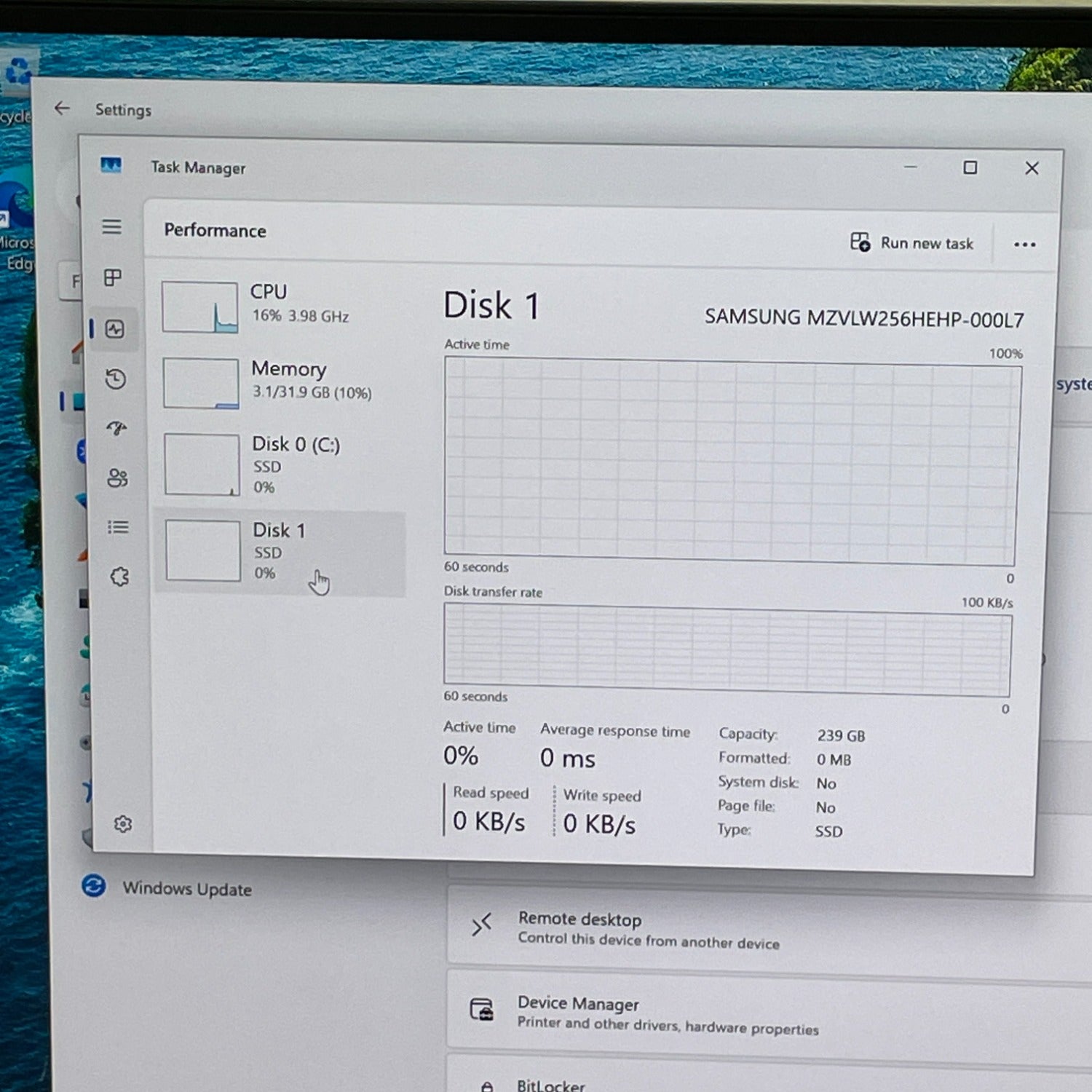Open Task Manager settings gear
The height and width of the screenshot is (1092, 1092).
[x=122, y=823]
